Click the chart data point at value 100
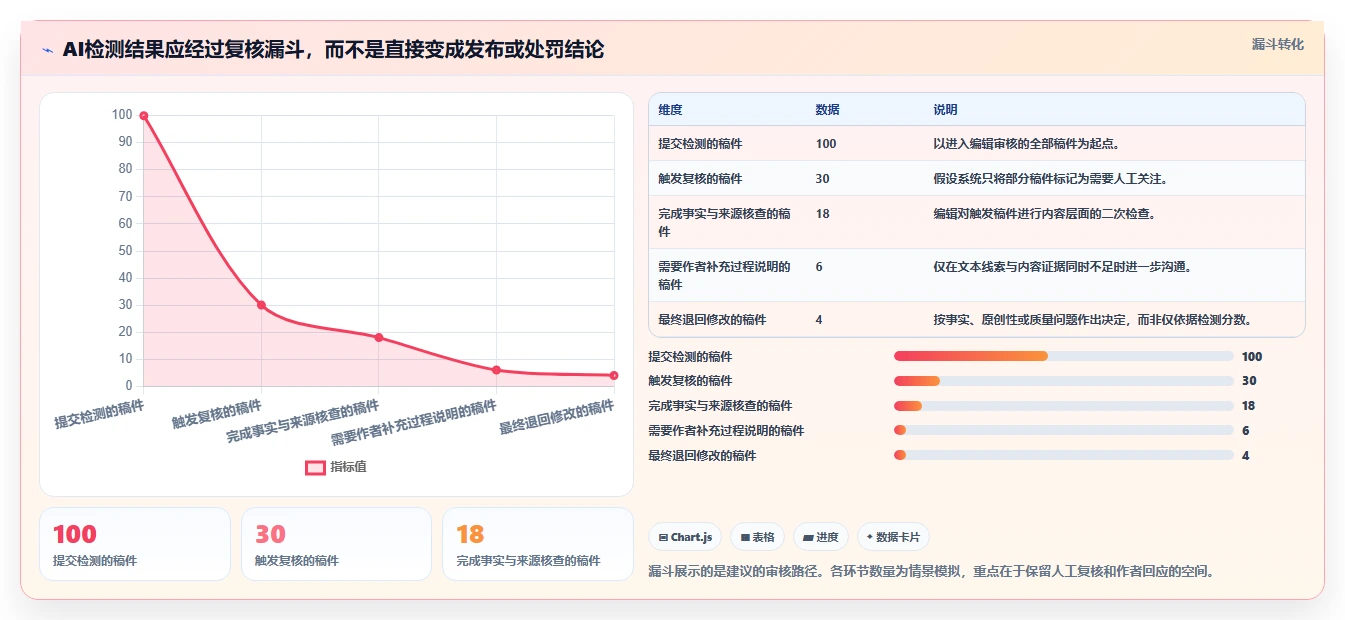The image size is (1345, 620). click(x=144, y=116)
